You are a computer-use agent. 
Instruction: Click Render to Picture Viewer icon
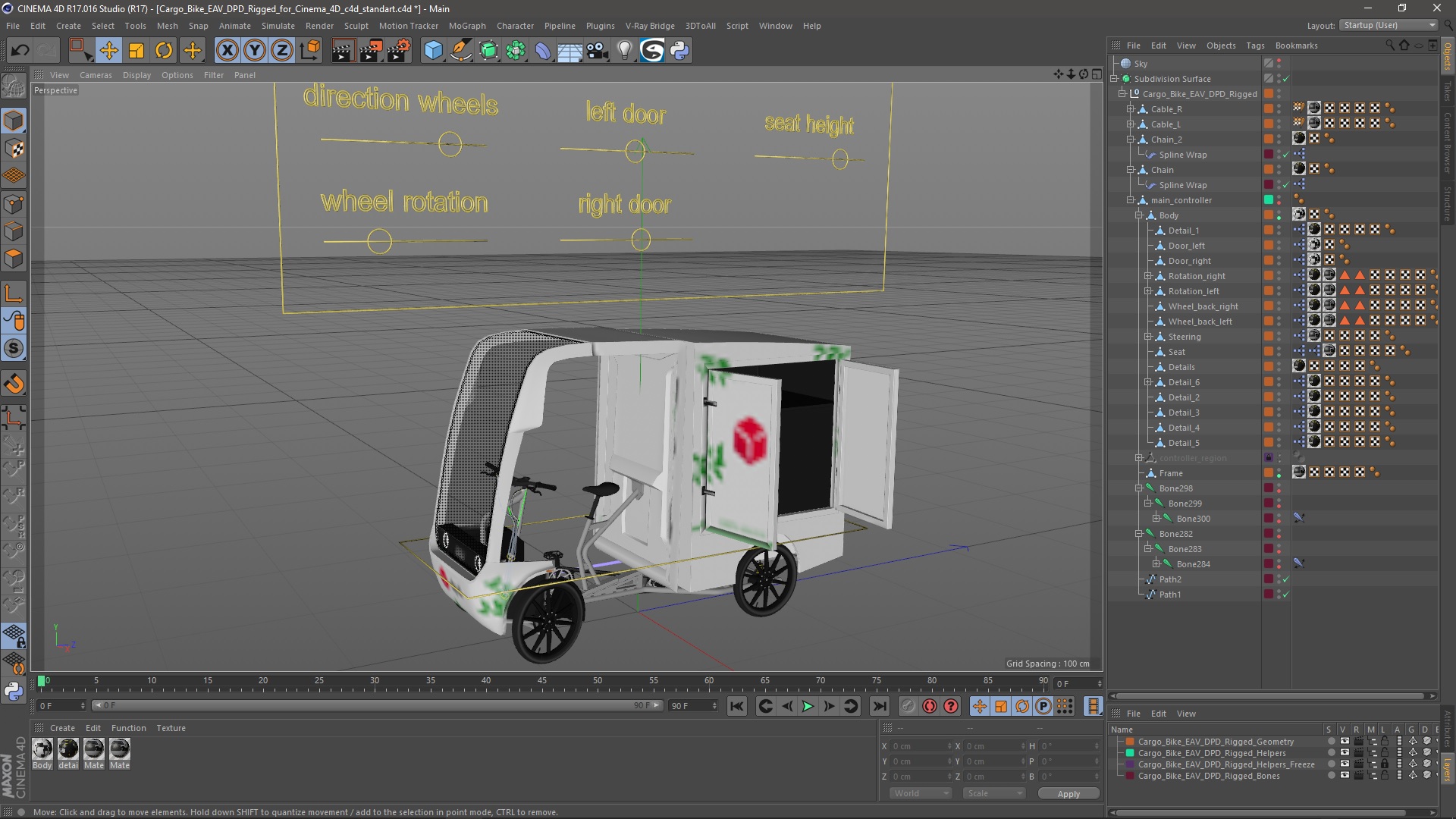coord(370,51)
